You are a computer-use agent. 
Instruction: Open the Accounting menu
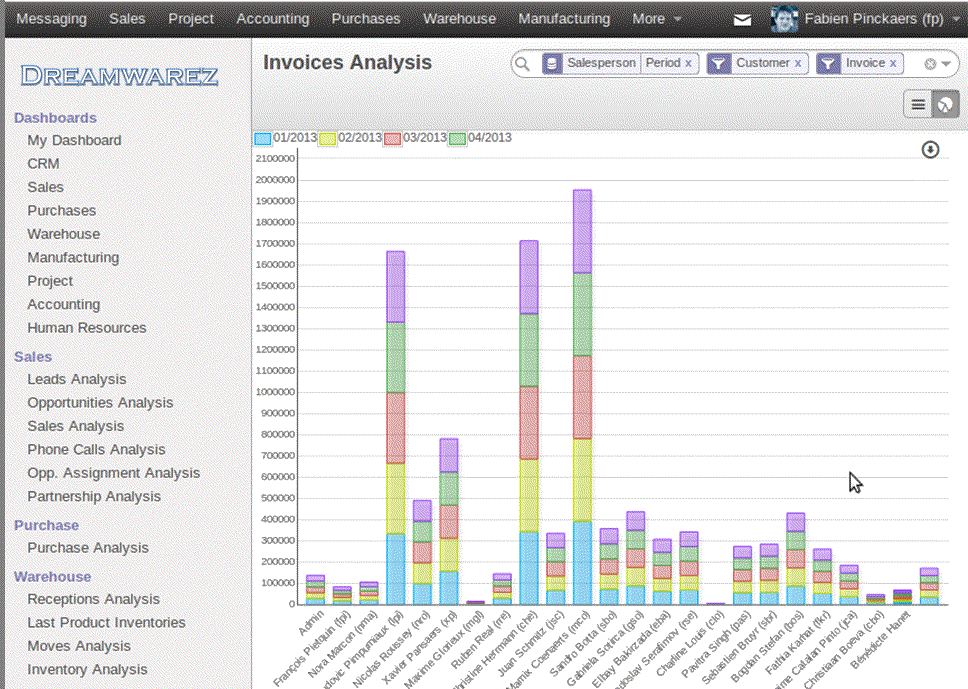[272, 18]
